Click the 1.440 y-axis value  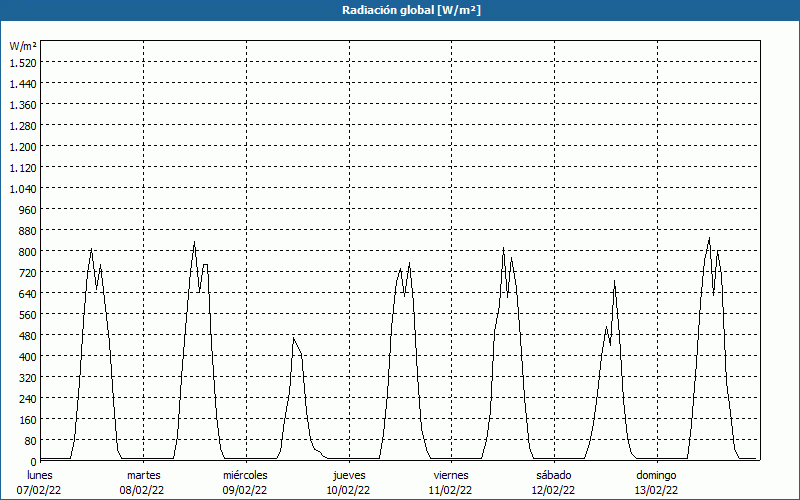23,84
